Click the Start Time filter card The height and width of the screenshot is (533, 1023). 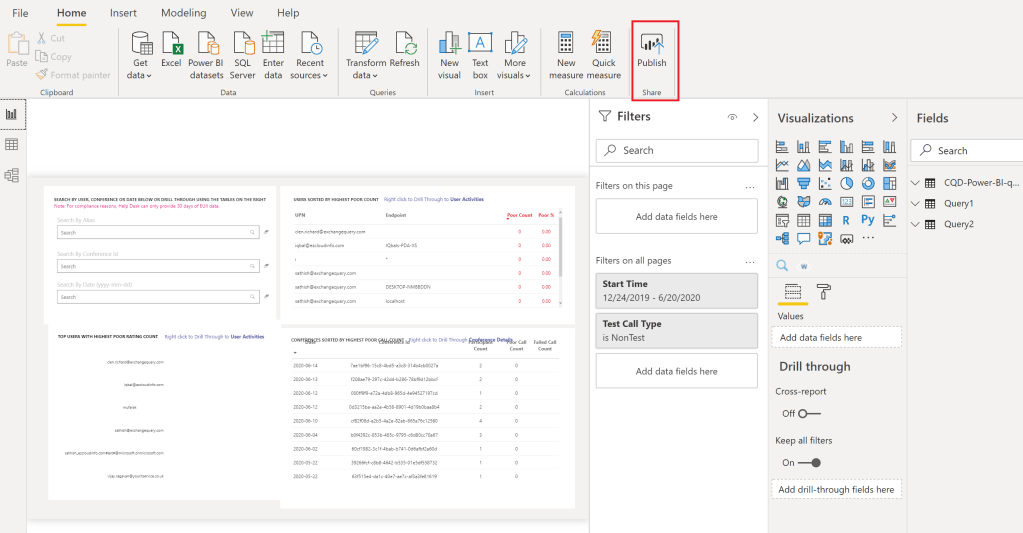pos(676,291)
